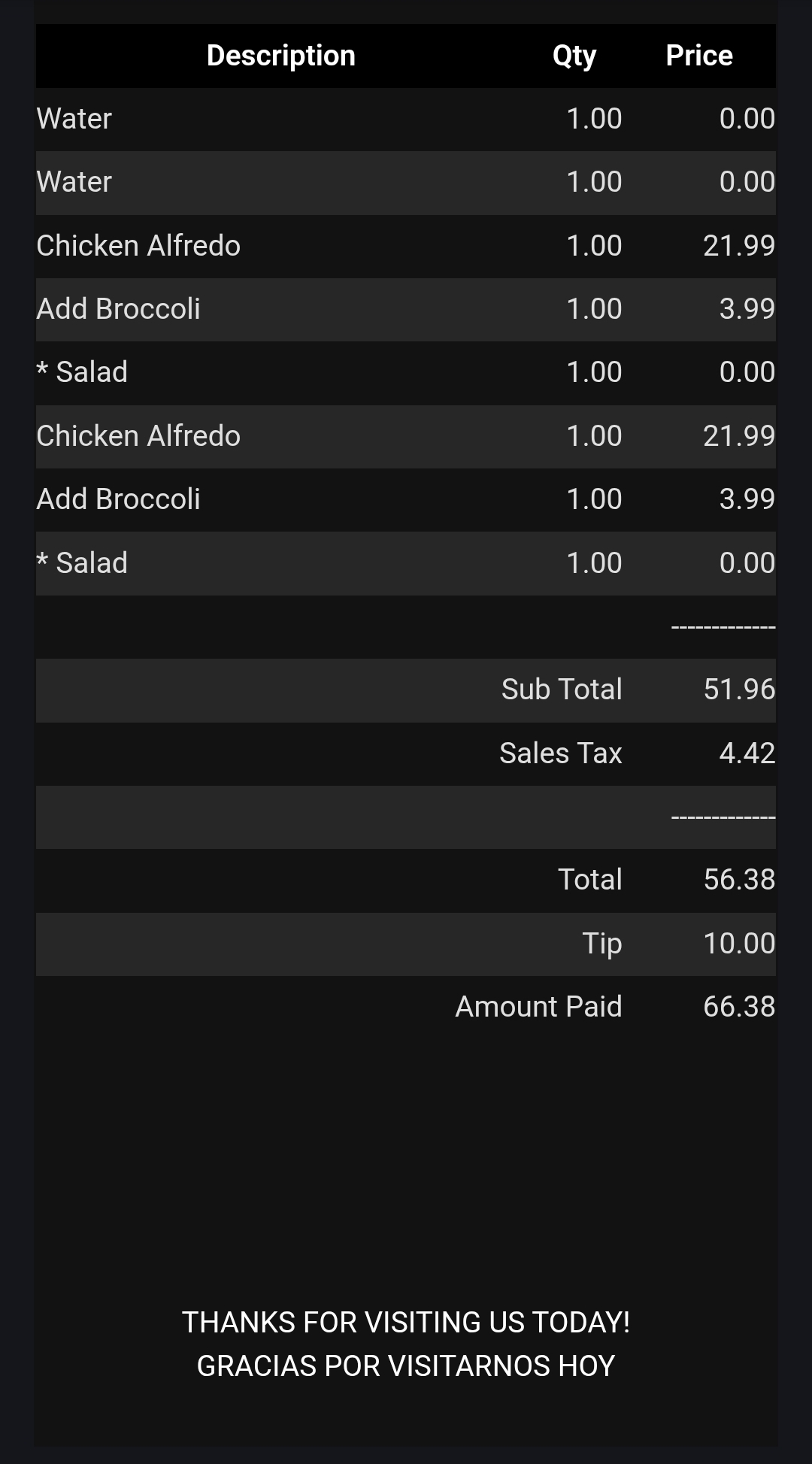Select the 51.96 subtotal amount
Viewport: 812px width, 1464px height.
tap(739, 690)
